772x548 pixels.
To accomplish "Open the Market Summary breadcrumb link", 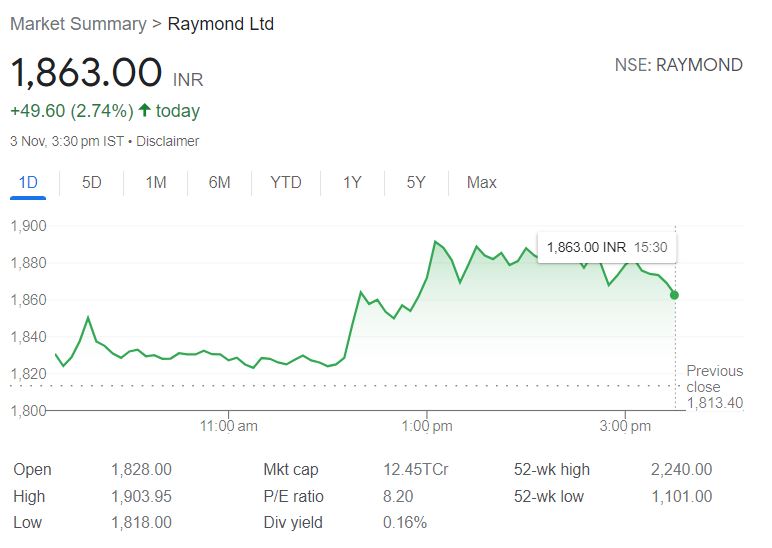I will pyautogui.click(x=77, y=24).
